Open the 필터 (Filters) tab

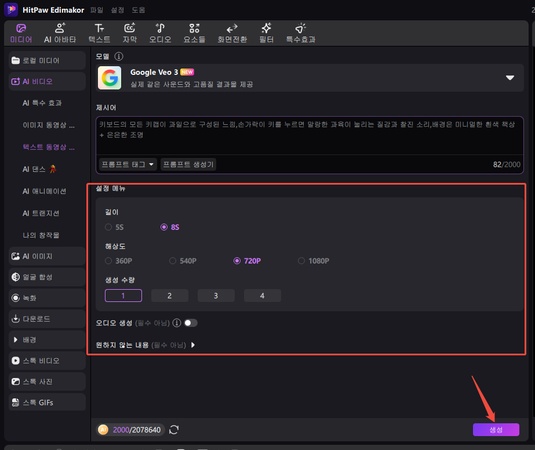tap(266, 33)
